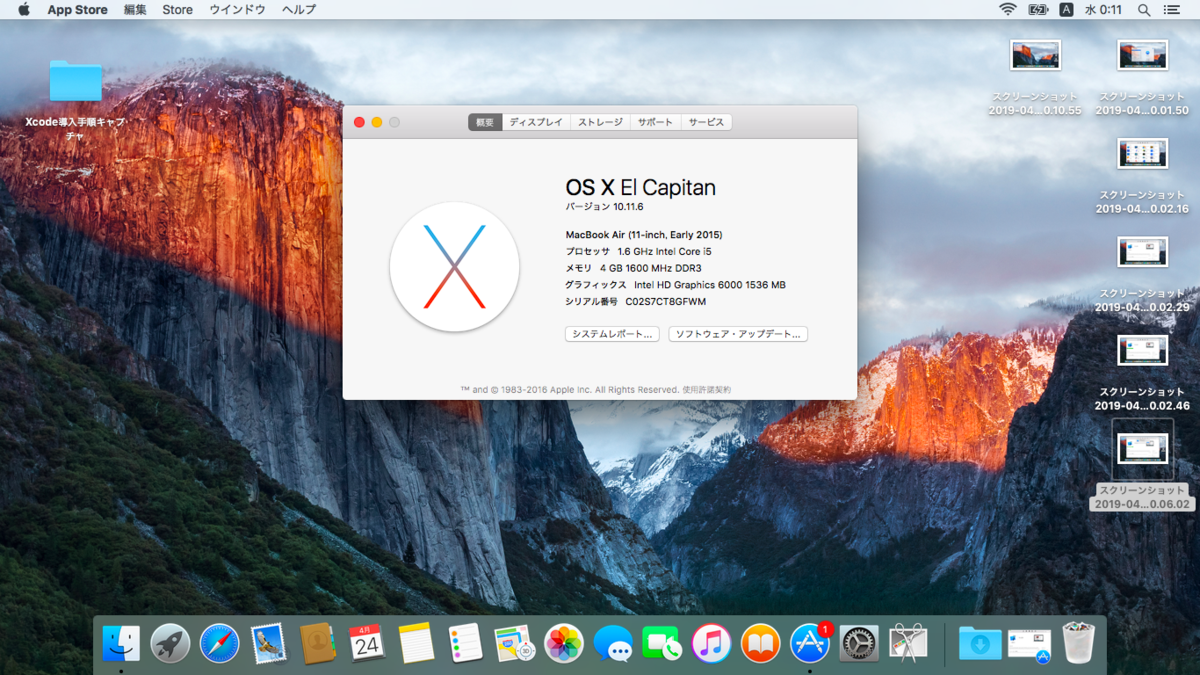The height and width of the screenshot is (675, 1200).
Task: Open Spotlight search magnifier
Action: click(x=1144, y=9)
